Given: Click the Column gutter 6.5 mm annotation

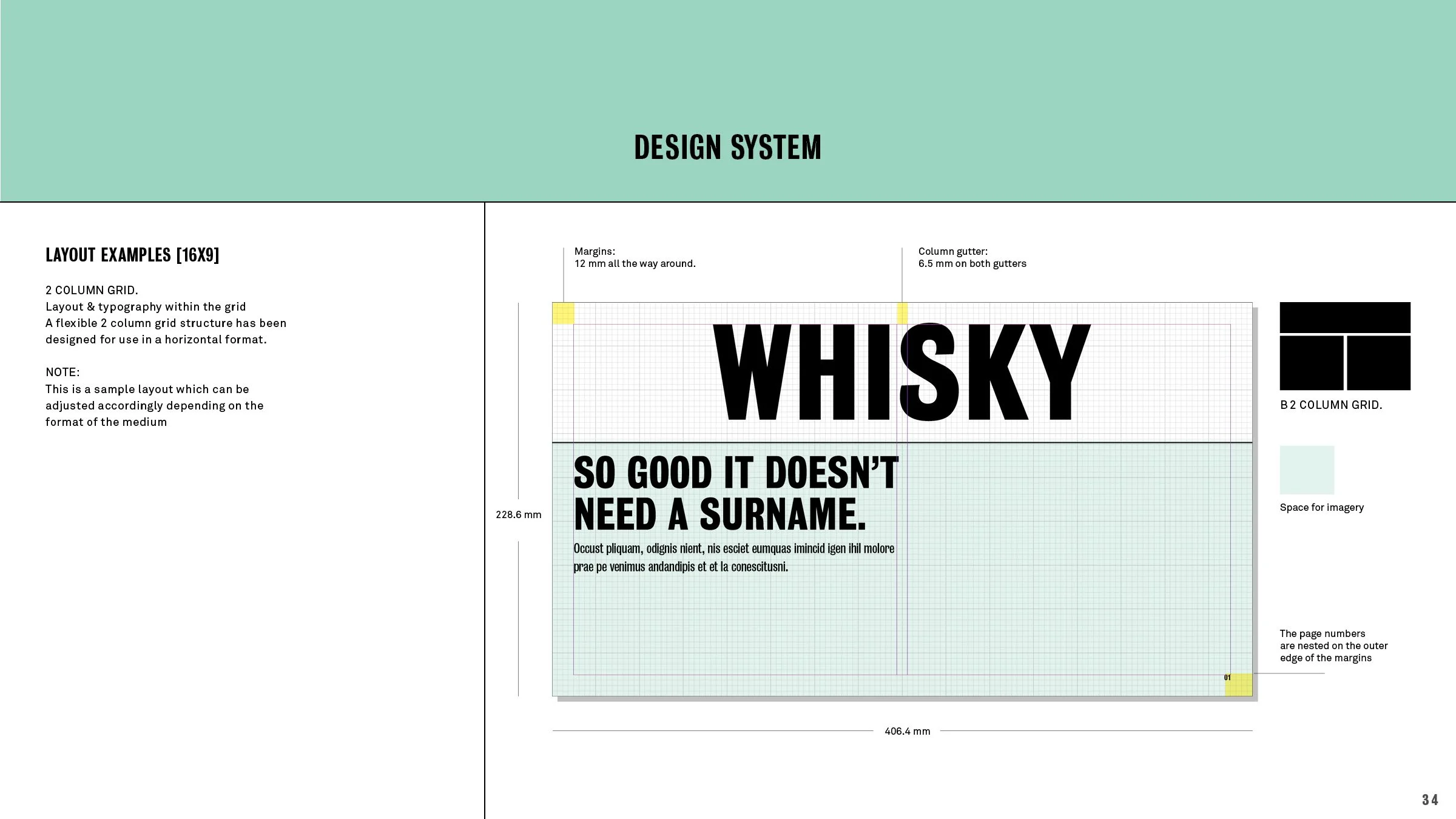Looking at the screenshot, I should click(972, 257).
